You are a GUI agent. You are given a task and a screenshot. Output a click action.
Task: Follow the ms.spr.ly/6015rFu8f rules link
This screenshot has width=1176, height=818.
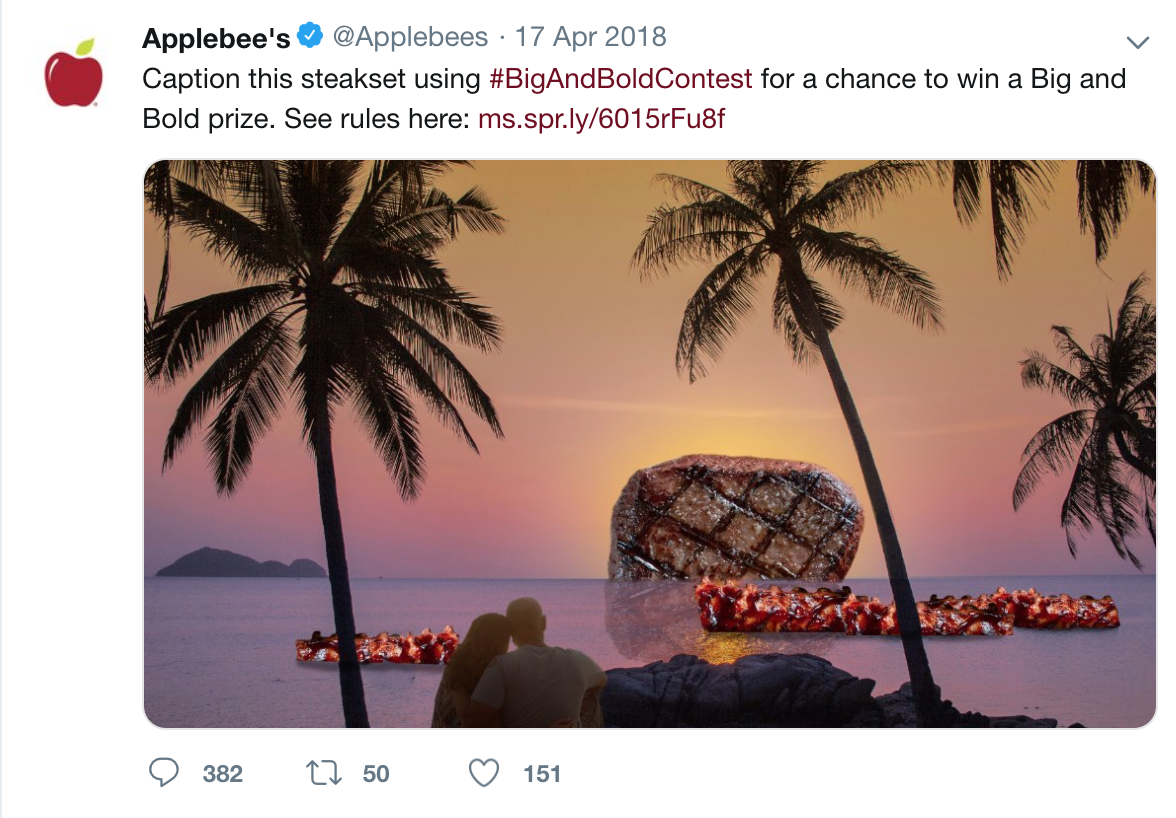(602, 118)
